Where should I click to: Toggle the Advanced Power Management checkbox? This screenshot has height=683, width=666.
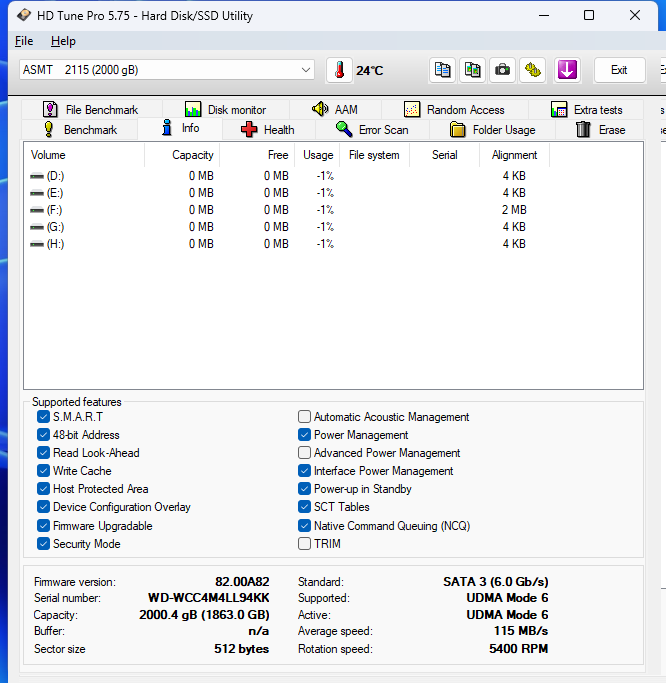pyautogui.click(x=304, y=453)
